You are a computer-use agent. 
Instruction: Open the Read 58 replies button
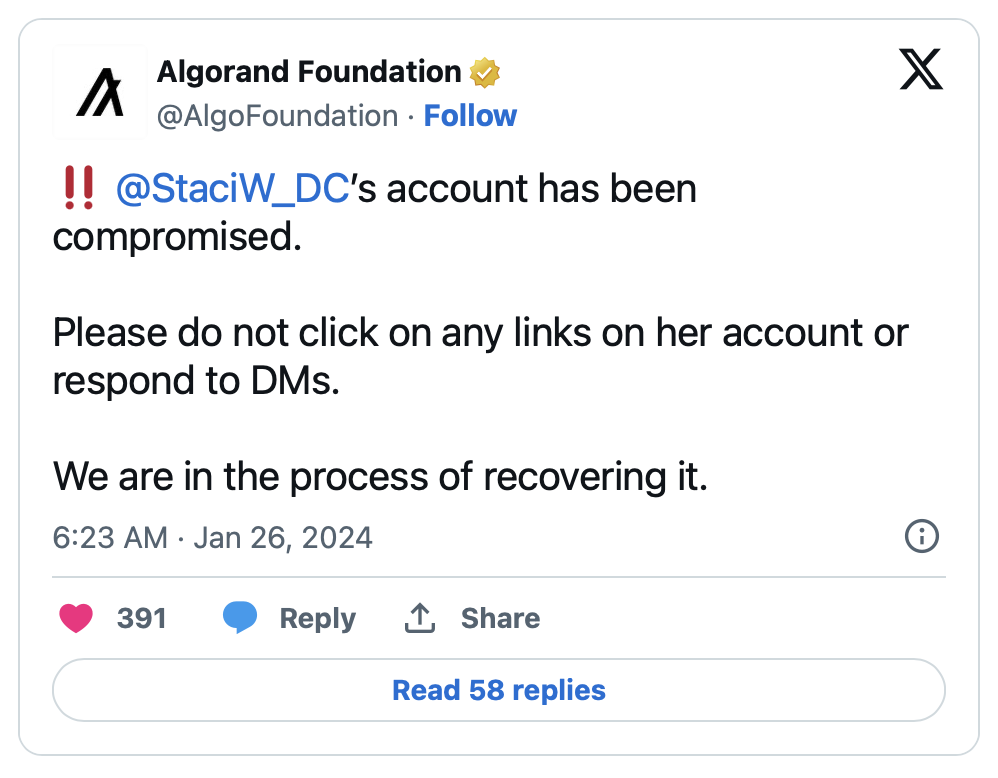(498, 690)
